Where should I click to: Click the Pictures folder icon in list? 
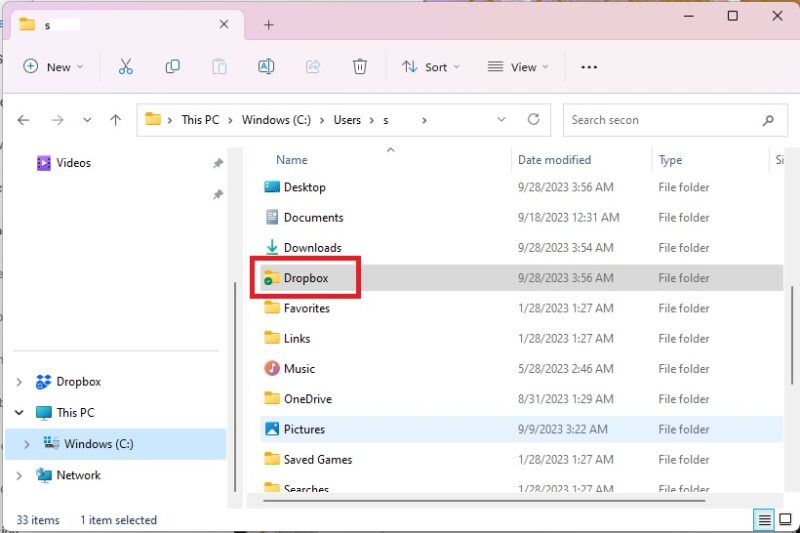tap(272, 429)
